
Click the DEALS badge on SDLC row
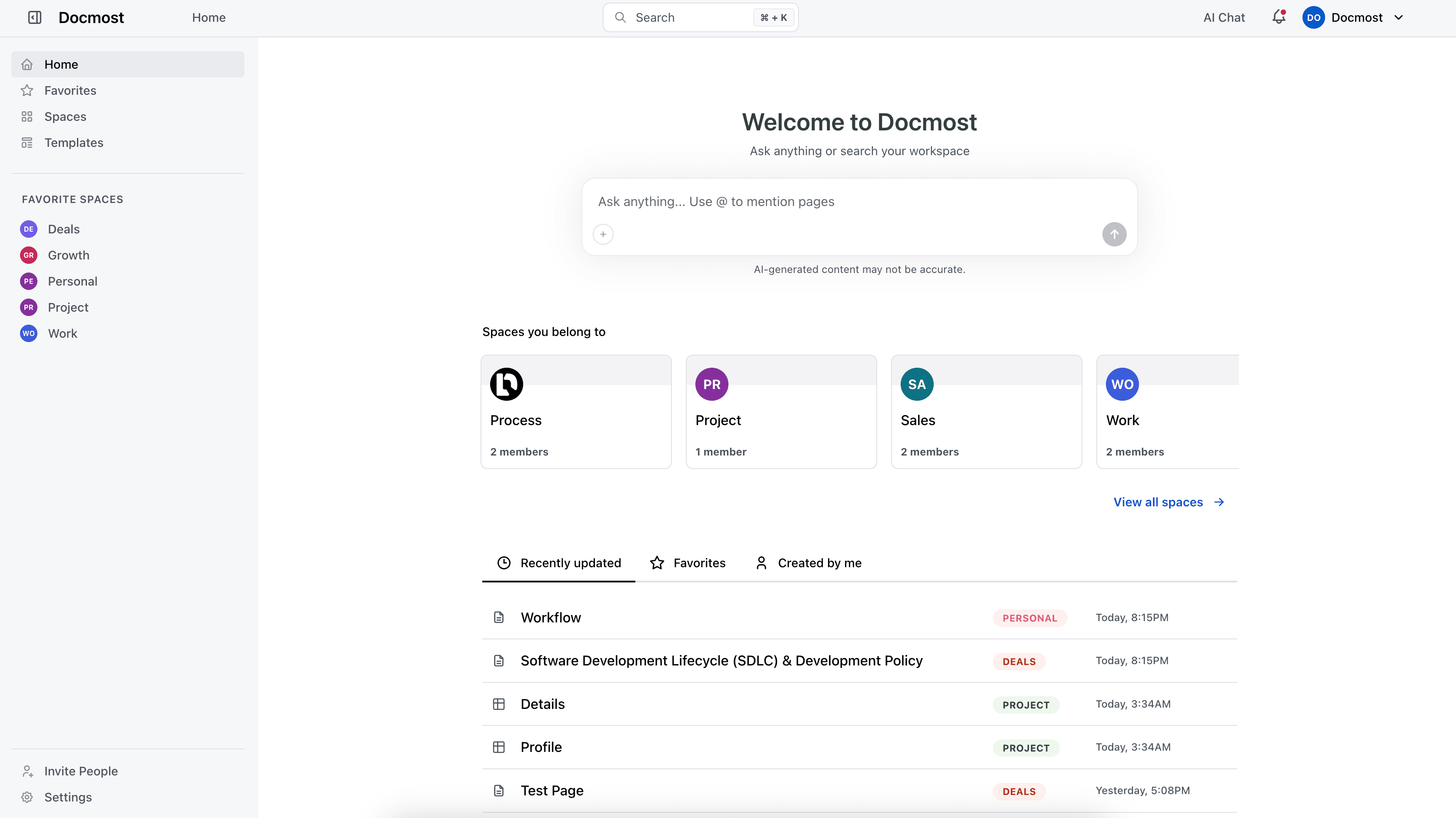pyautogui.click(x=1019, y=662)
